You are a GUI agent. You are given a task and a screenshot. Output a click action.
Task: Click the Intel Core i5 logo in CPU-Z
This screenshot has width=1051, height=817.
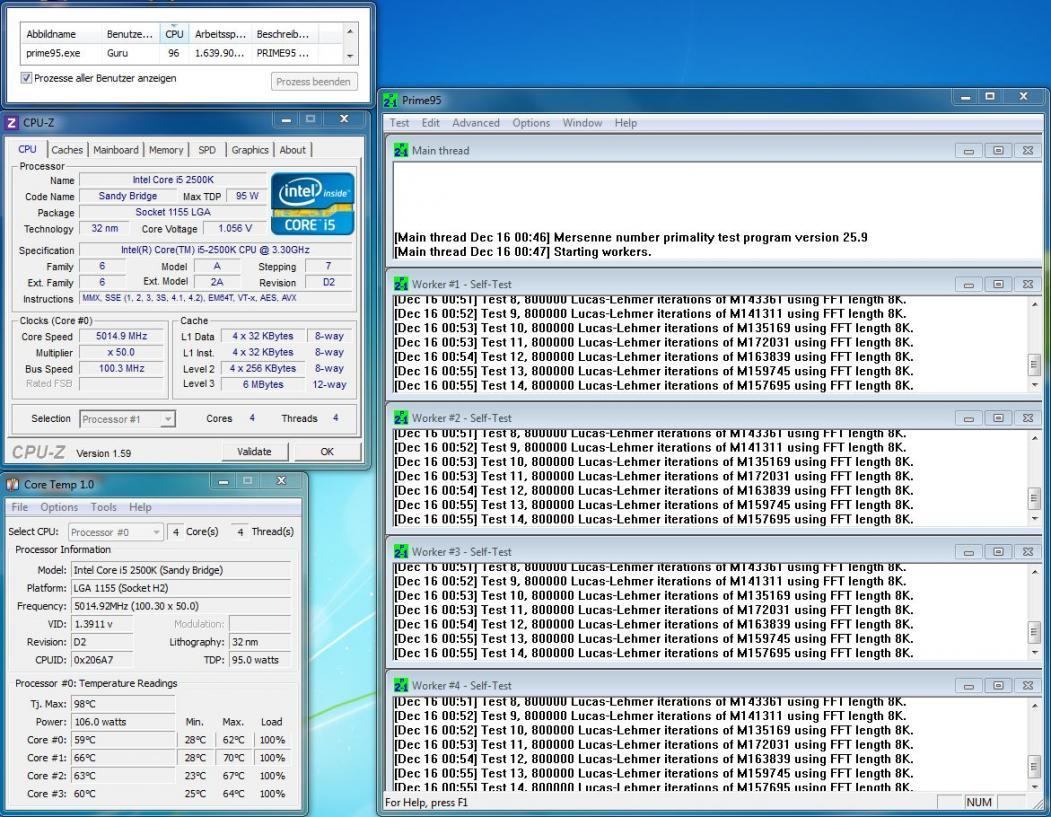(312, 204)
